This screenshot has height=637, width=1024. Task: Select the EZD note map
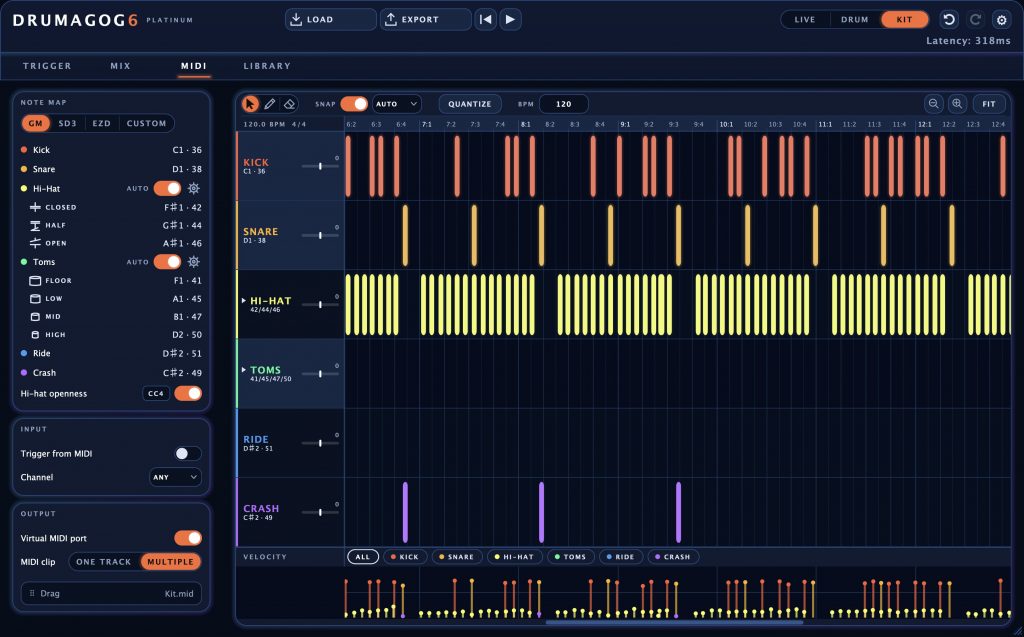tap(101, 123)
